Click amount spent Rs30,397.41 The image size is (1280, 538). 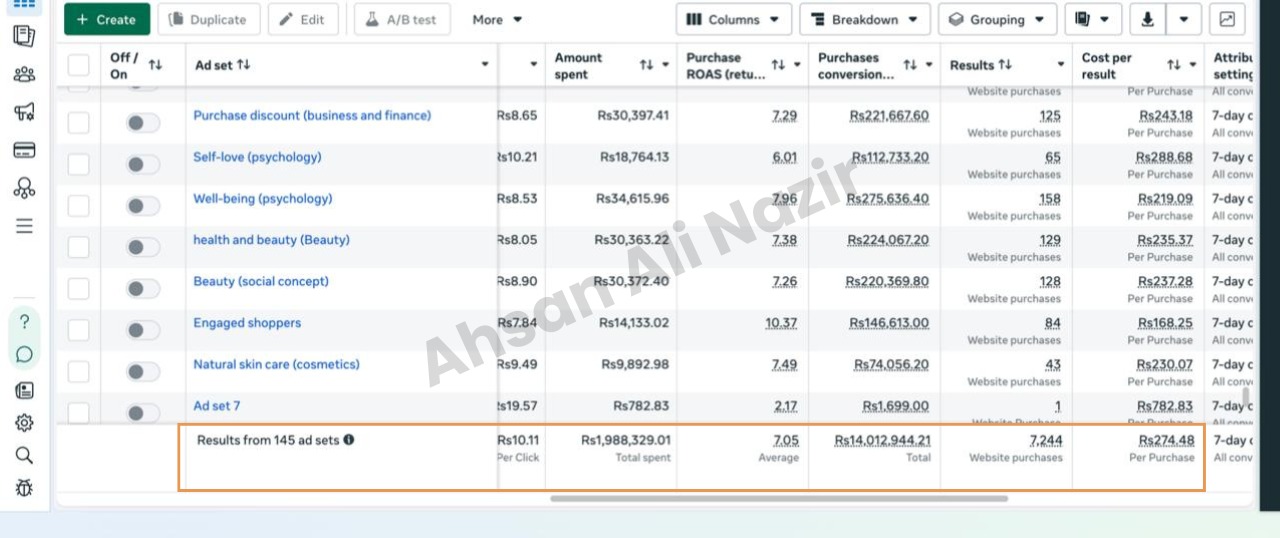pyautogui.click(x=632, y=115)
